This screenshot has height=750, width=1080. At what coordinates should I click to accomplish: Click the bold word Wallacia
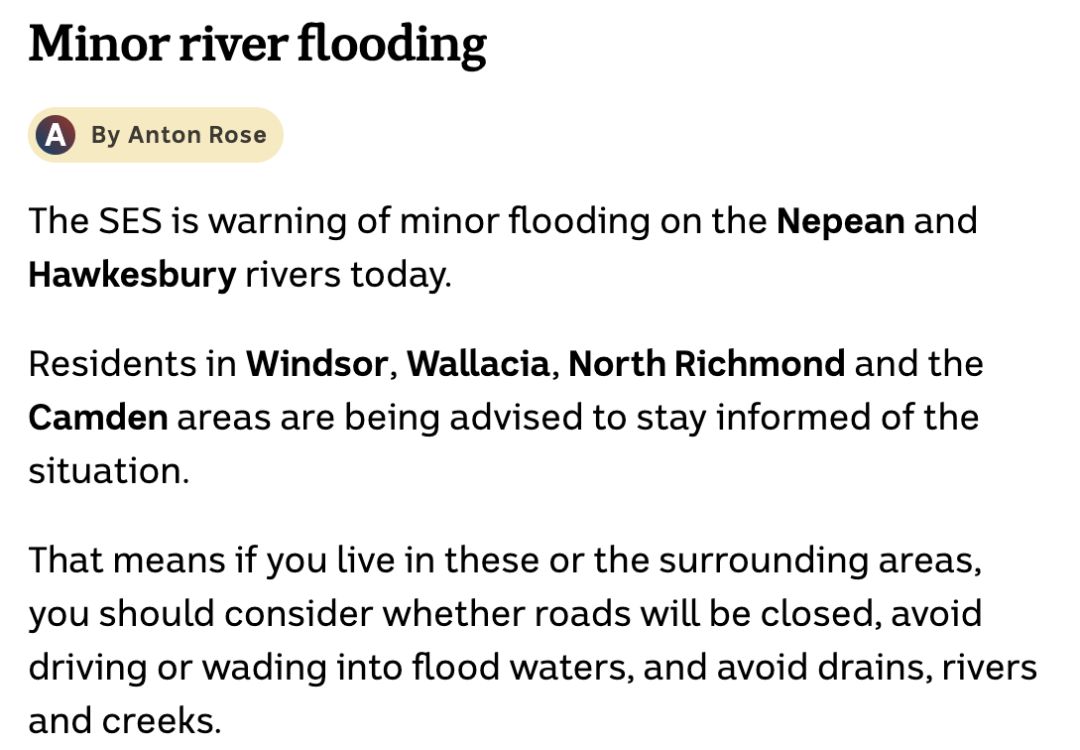click(478, 364)
